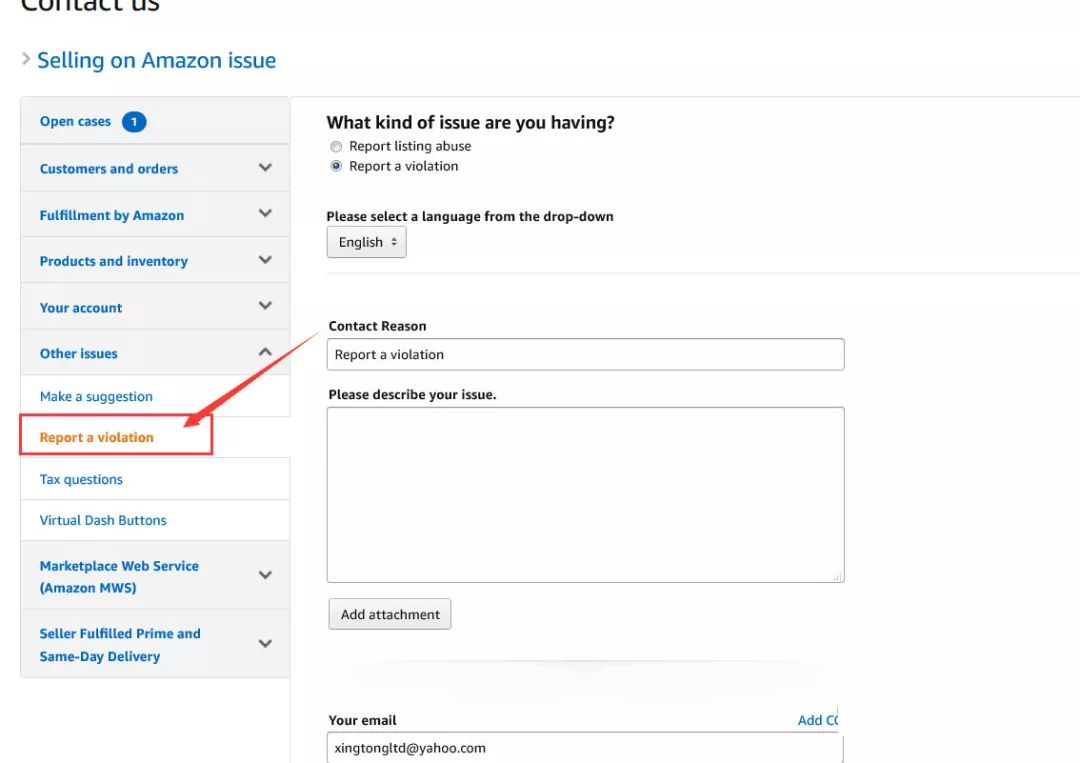Expand the Customers and orders section chevron
The height and width of the screenshot is (763, 1080).
pos(265,167)
